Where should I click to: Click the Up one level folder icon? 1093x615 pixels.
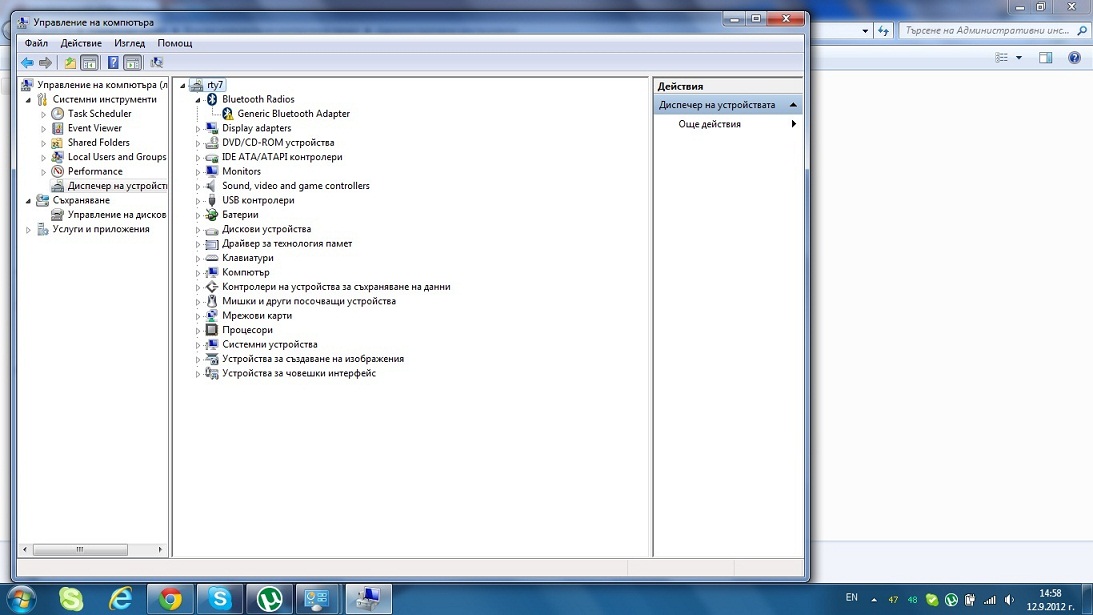coord(70,63)
